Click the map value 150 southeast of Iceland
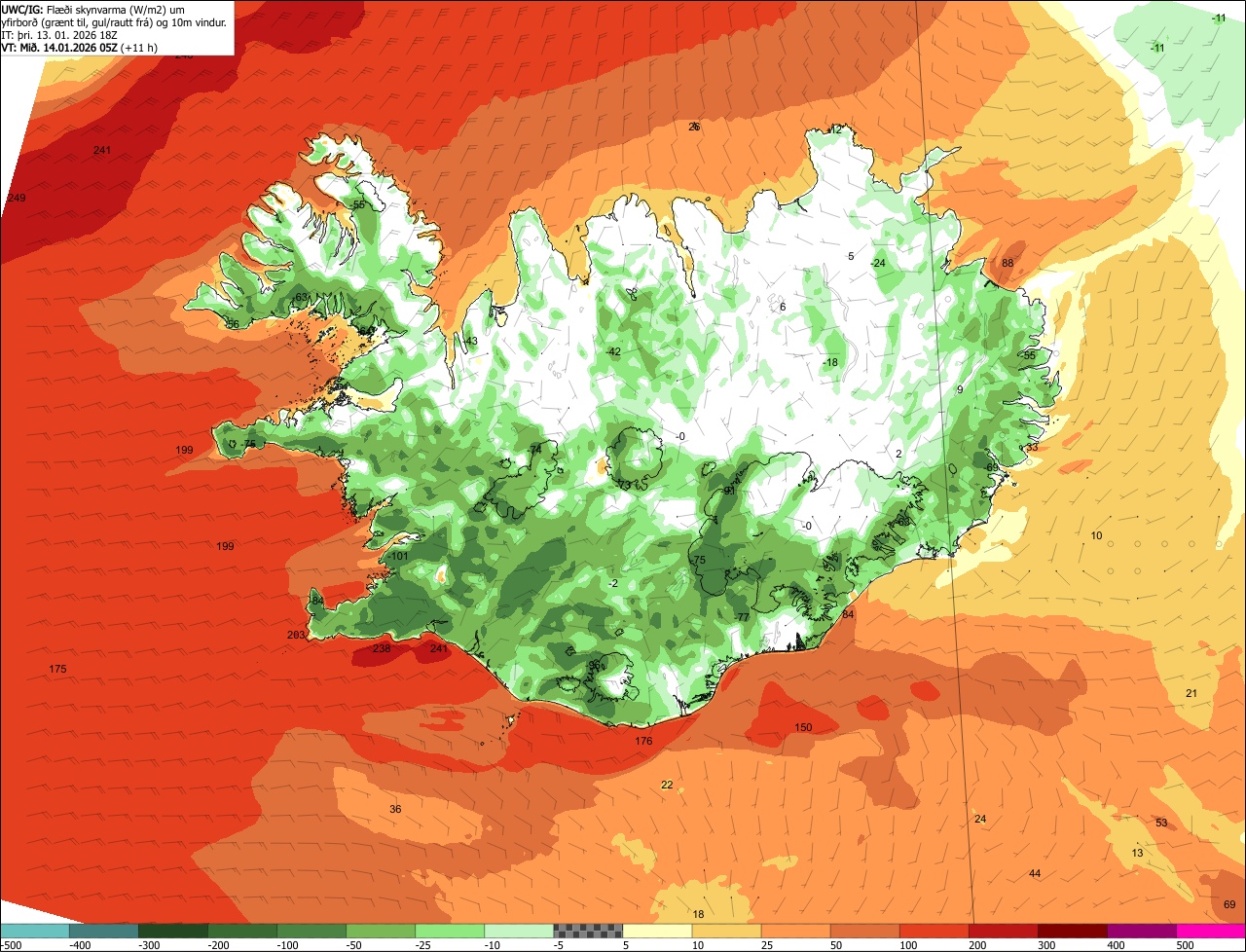Image resolution: width=1246 pixels, height=952 pixels. tap(803, 727)
